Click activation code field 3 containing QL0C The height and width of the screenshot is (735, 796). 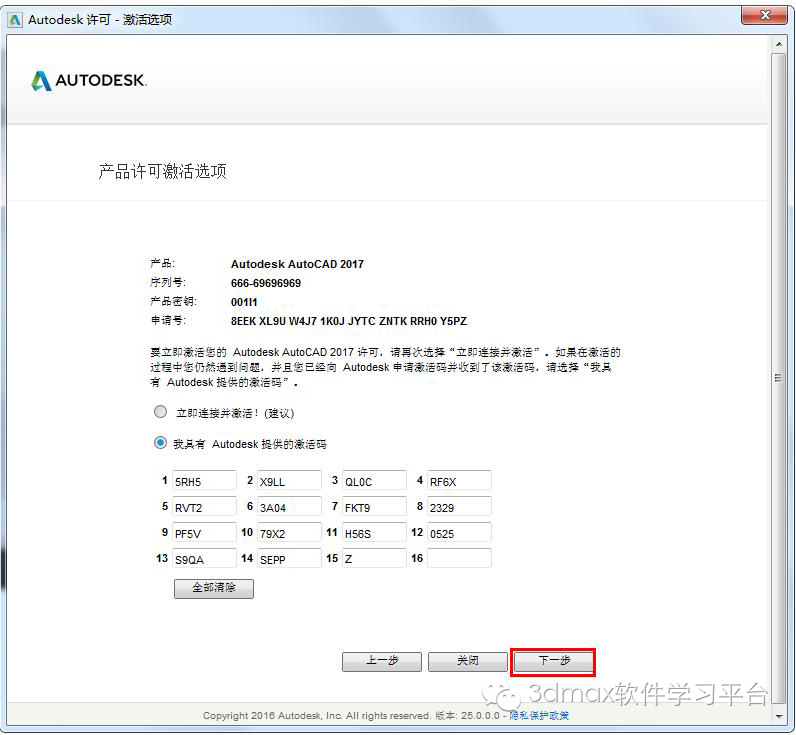375,481
